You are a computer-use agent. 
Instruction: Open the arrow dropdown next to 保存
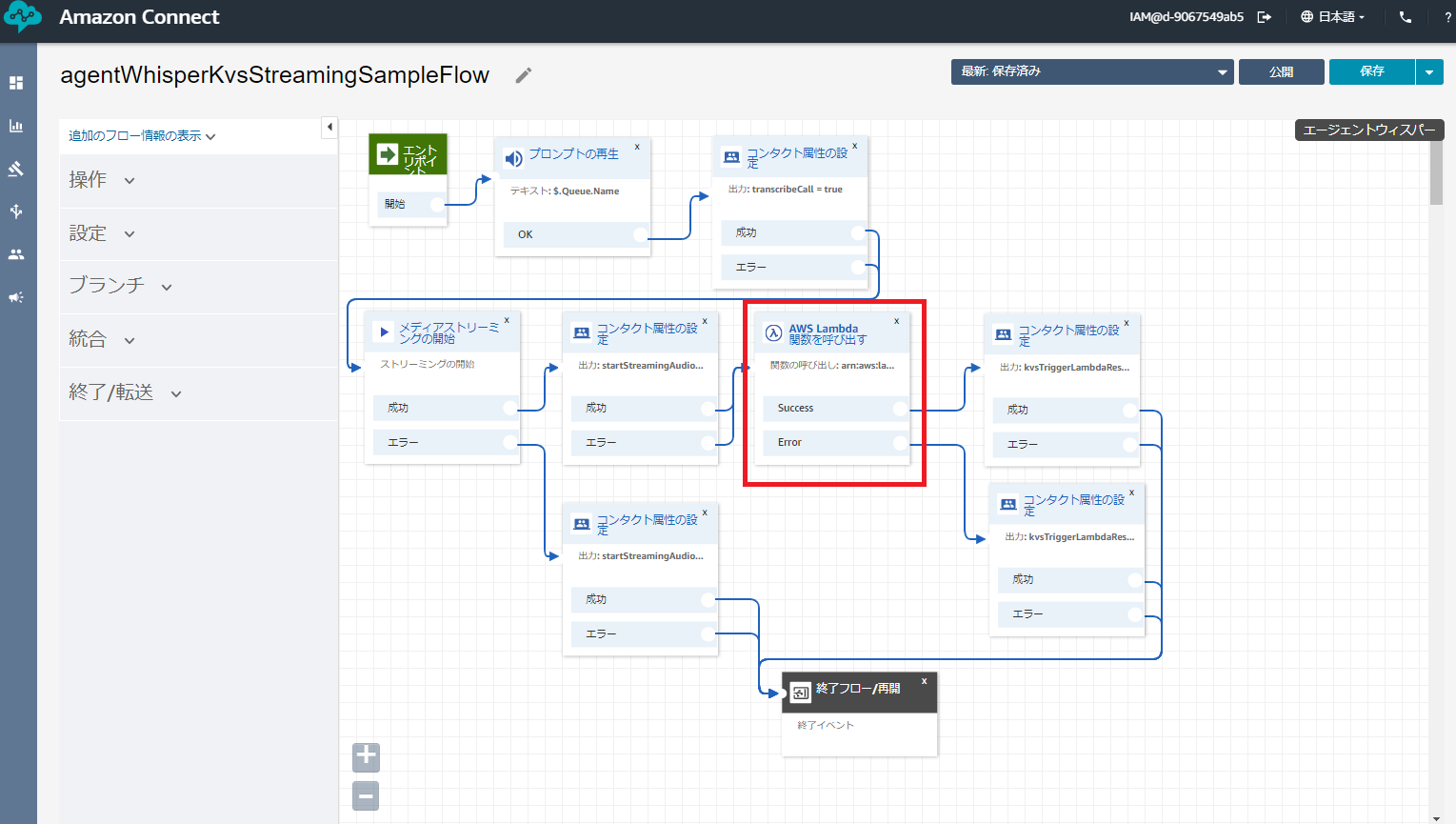pyautogui.click(x=1429, y=71)
